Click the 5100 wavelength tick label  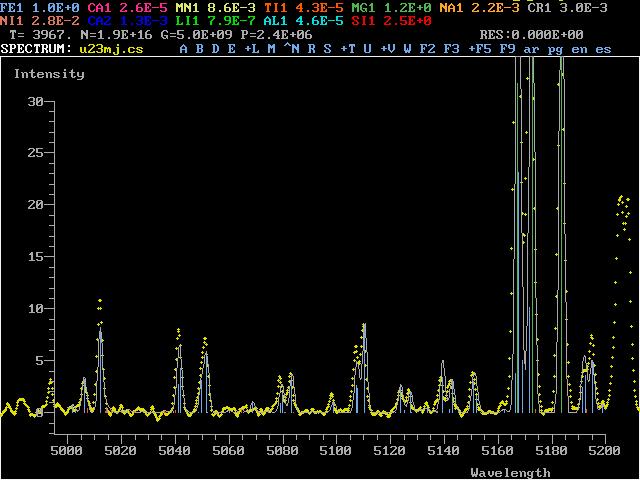336,451
